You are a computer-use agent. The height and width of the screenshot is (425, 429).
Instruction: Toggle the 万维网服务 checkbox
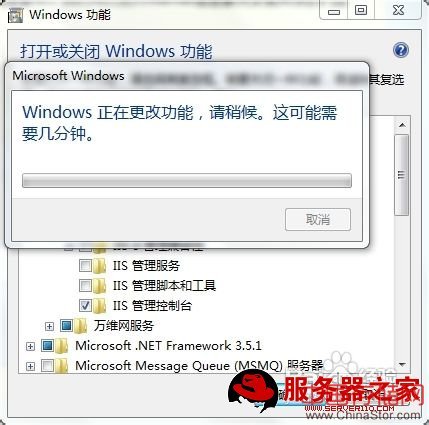[x=66, y=326]
